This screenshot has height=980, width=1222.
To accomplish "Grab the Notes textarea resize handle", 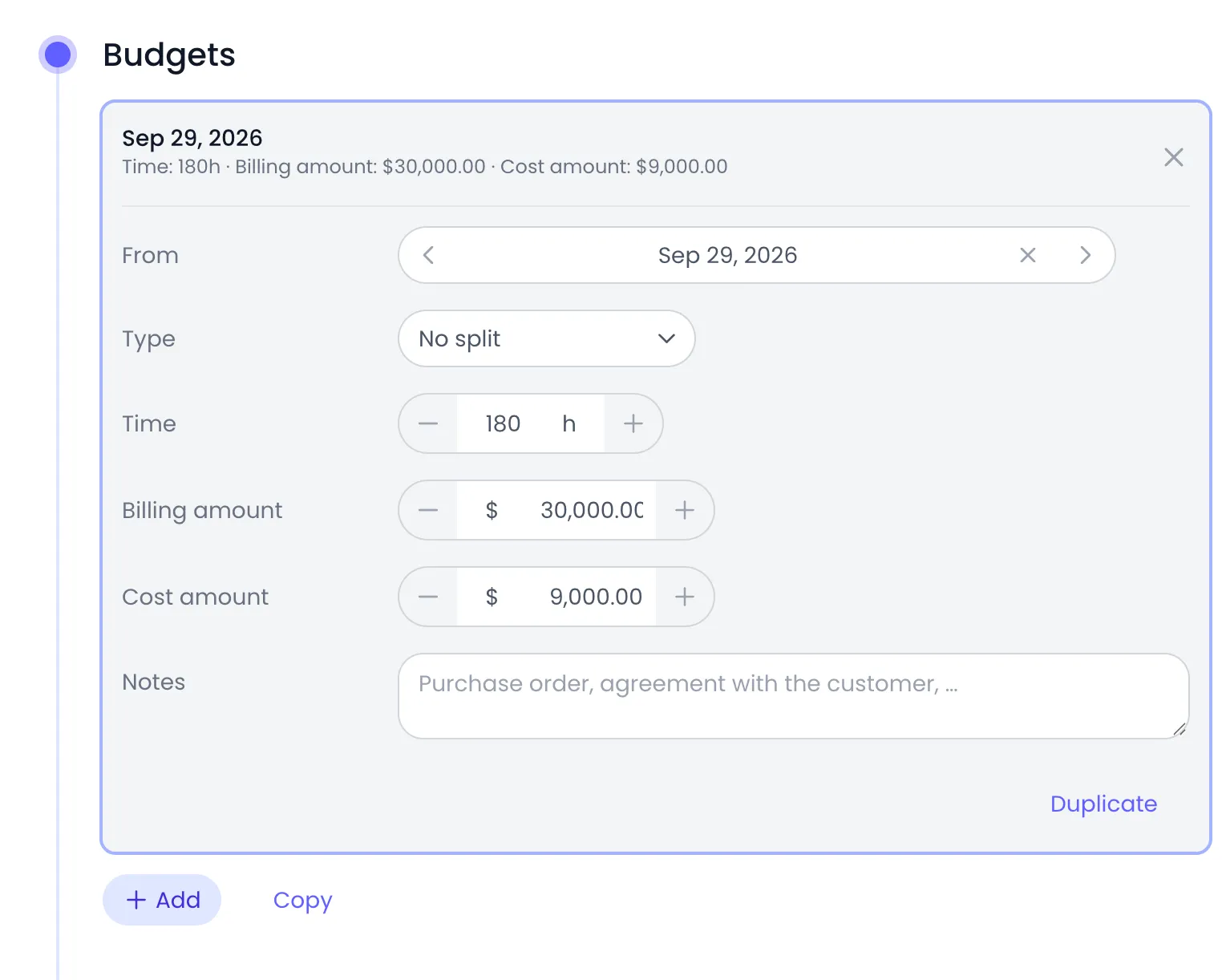I will (x=1179, y=728).
